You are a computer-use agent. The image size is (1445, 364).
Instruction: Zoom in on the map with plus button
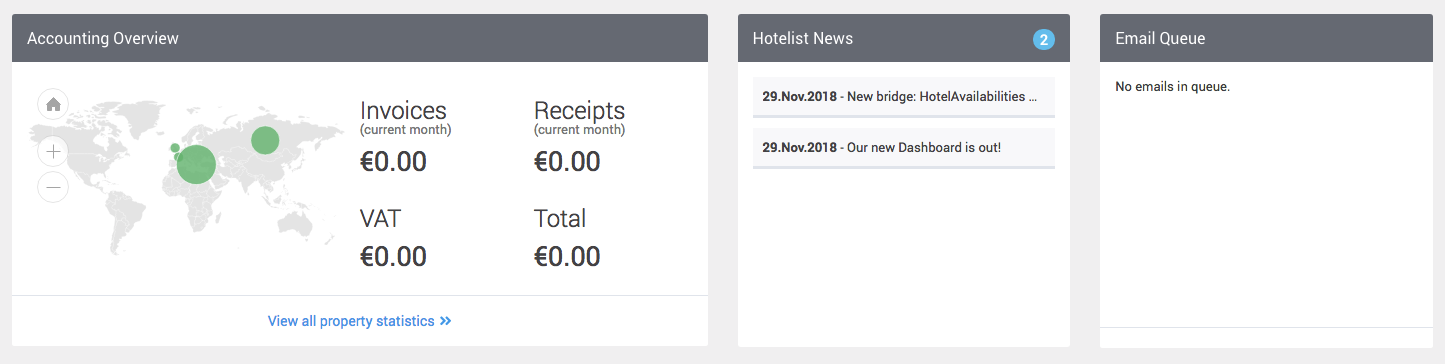[53, 152]
